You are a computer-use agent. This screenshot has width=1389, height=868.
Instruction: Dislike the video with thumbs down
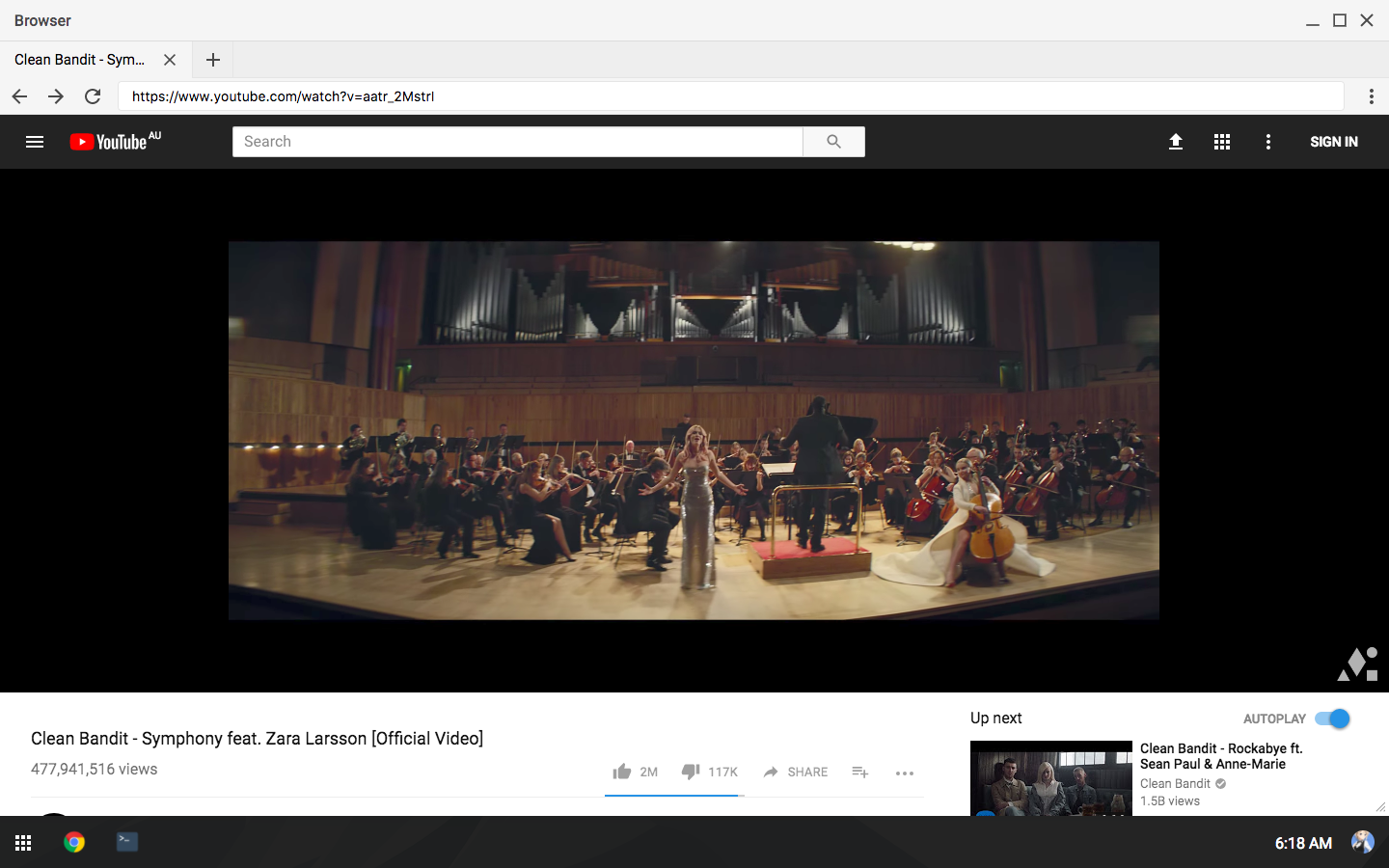tap(691, 772)
